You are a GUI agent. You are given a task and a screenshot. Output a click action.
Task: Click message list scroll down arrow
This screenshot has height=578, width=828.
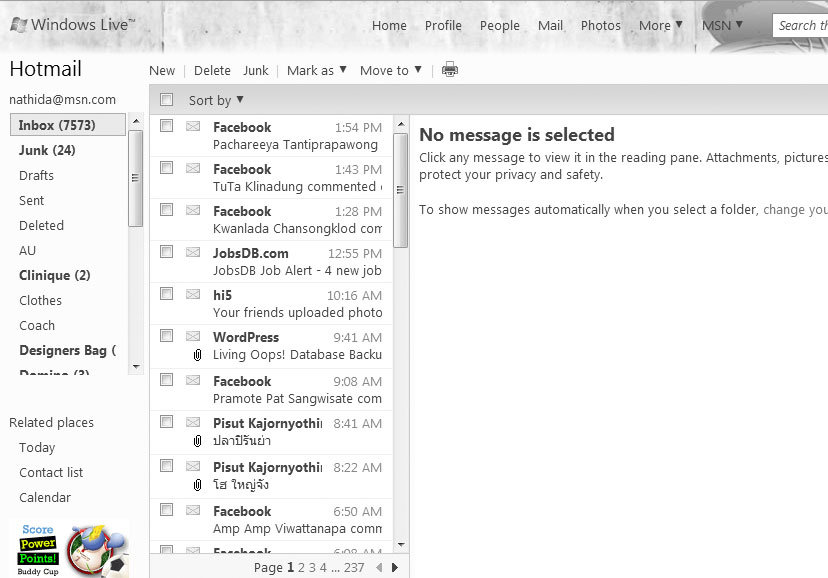coord(401,545)
